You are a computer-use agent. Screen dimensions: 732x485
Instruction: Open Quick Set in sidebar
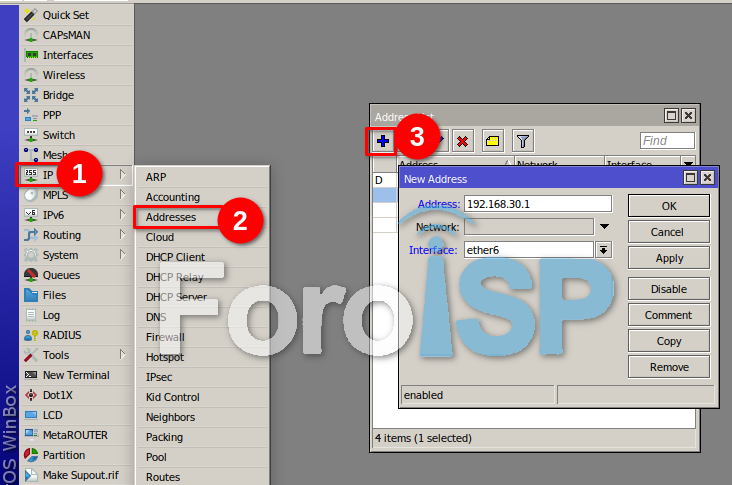click(64, 15)
